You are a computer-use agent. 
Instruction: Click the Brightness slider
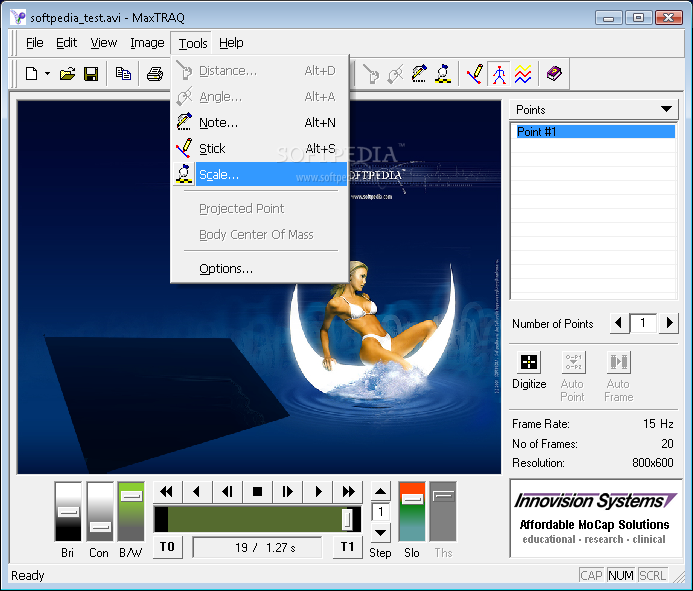point(68,511)
